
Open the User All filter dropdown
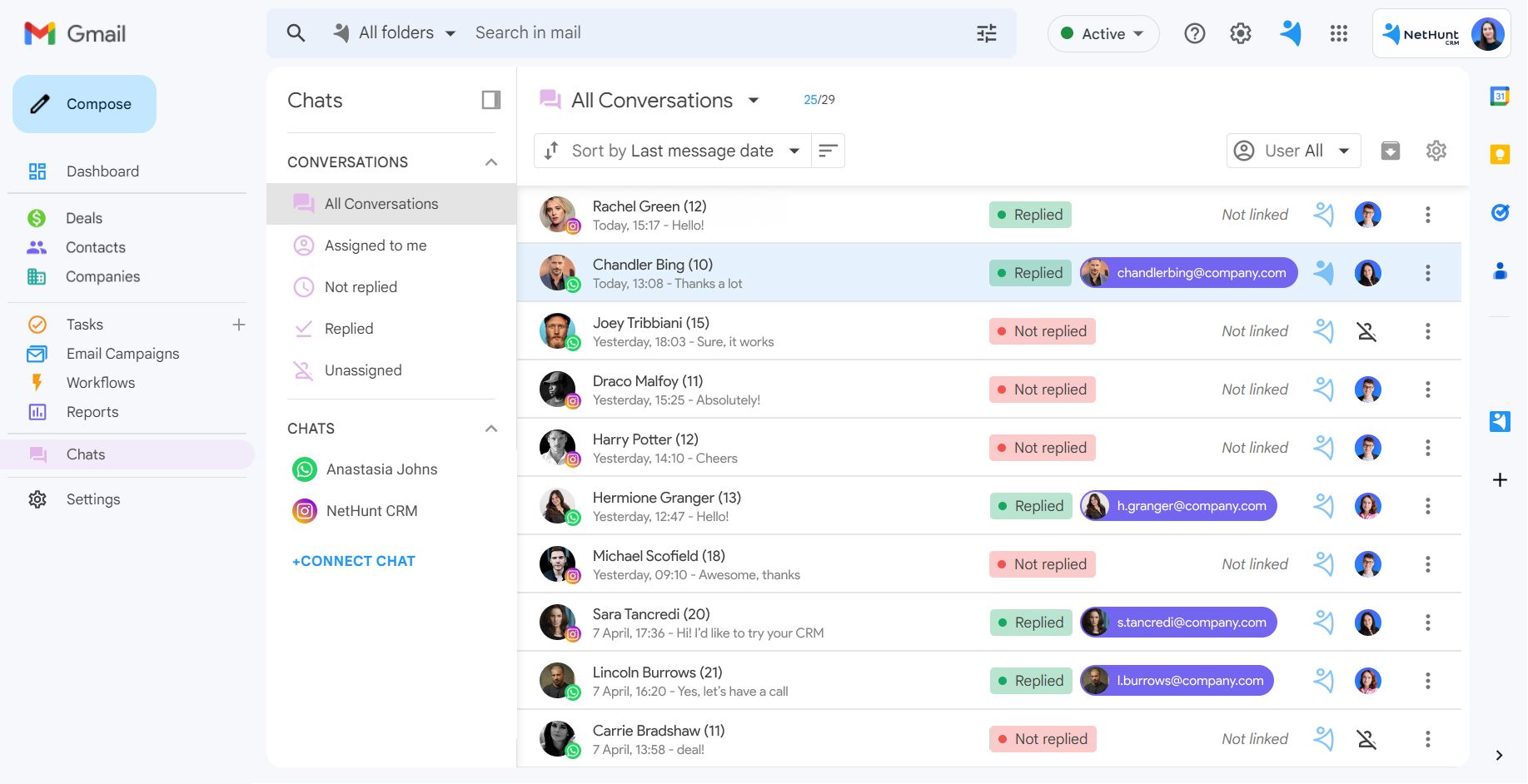(x=1293, y=151)
